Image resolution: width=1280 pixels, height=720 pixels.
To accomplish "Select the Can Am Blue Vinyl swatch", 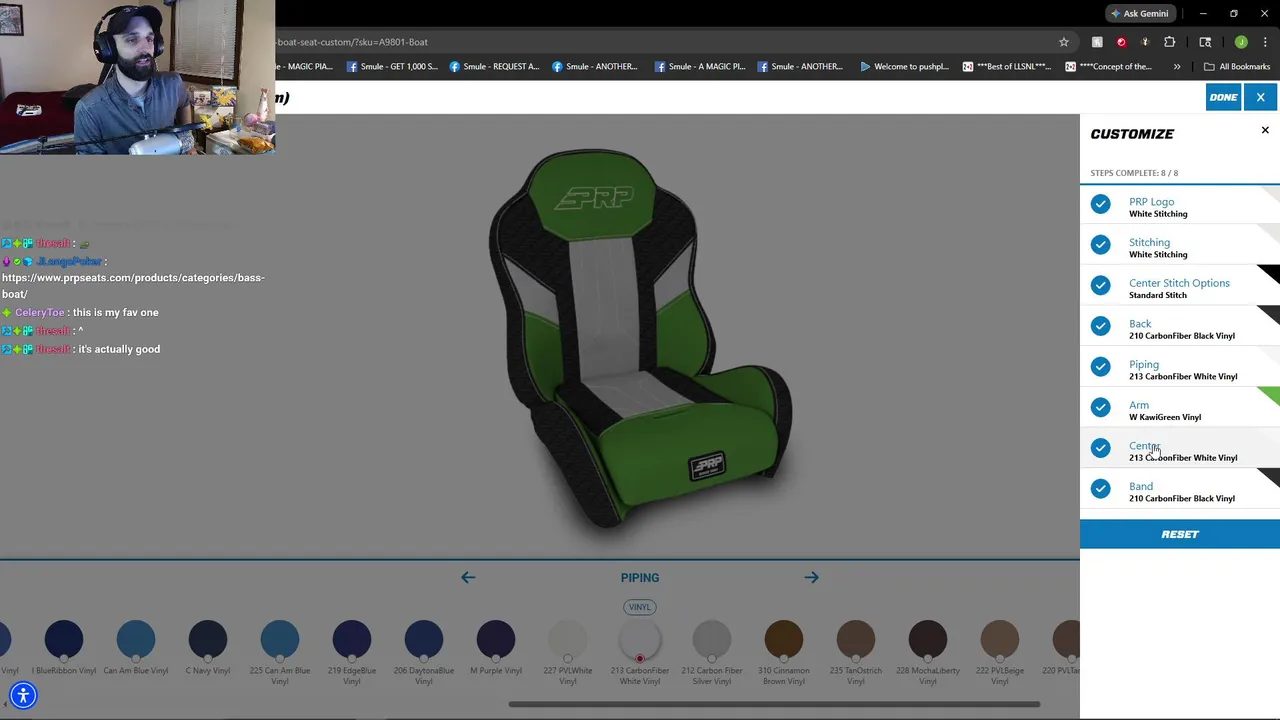I will 136,641.
